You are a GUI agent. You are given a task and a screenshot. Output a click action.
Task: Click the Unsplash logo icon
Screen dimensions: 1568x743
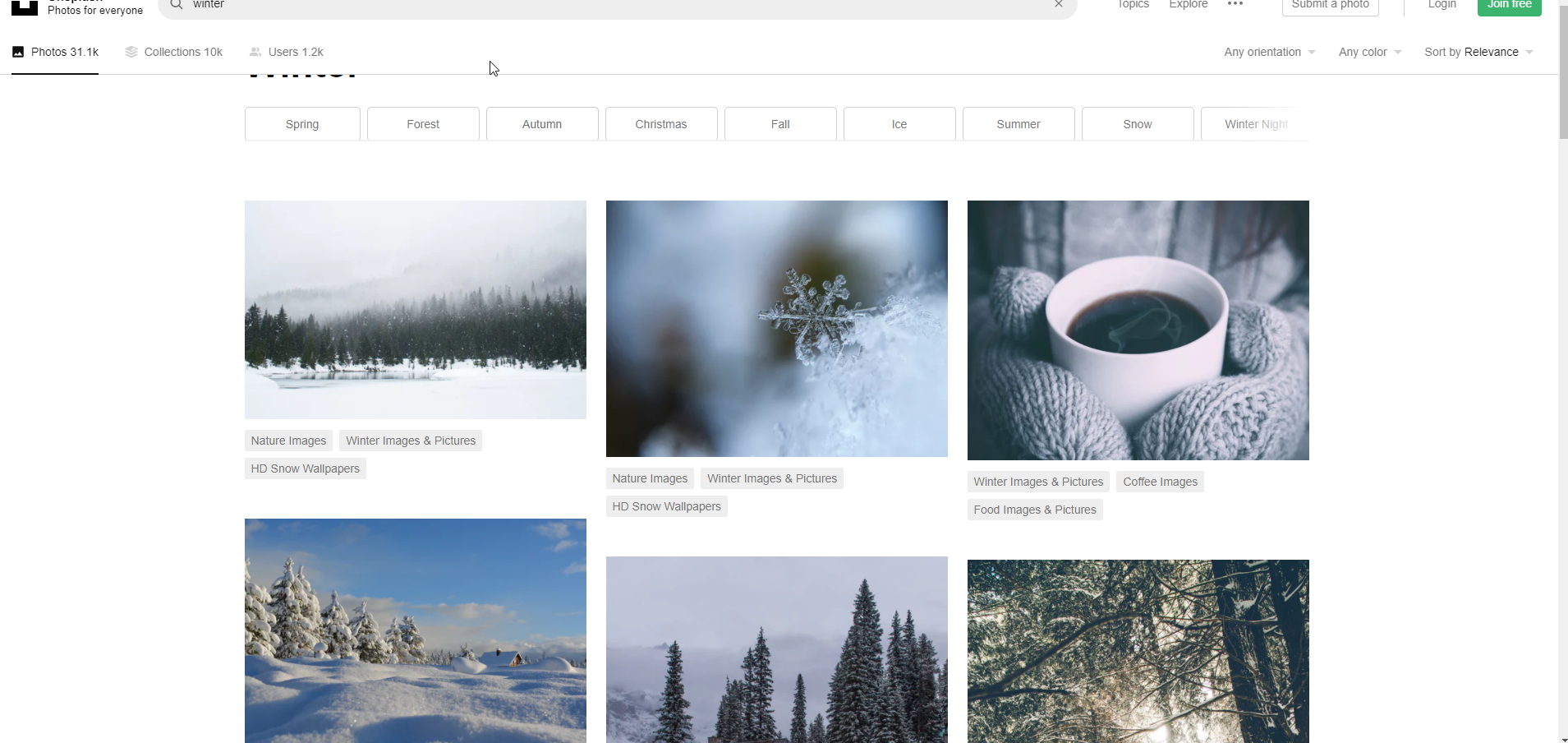pos(25,7)
